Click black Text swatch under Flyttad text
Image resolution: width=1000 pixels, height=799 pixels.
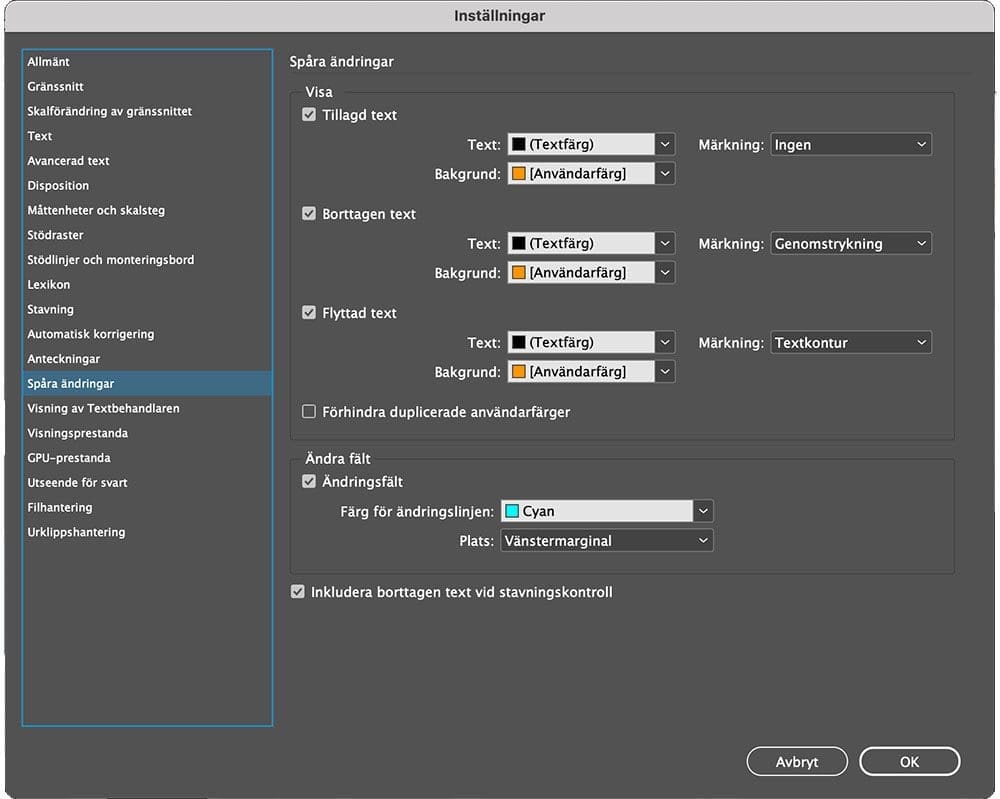coord(519,342)
